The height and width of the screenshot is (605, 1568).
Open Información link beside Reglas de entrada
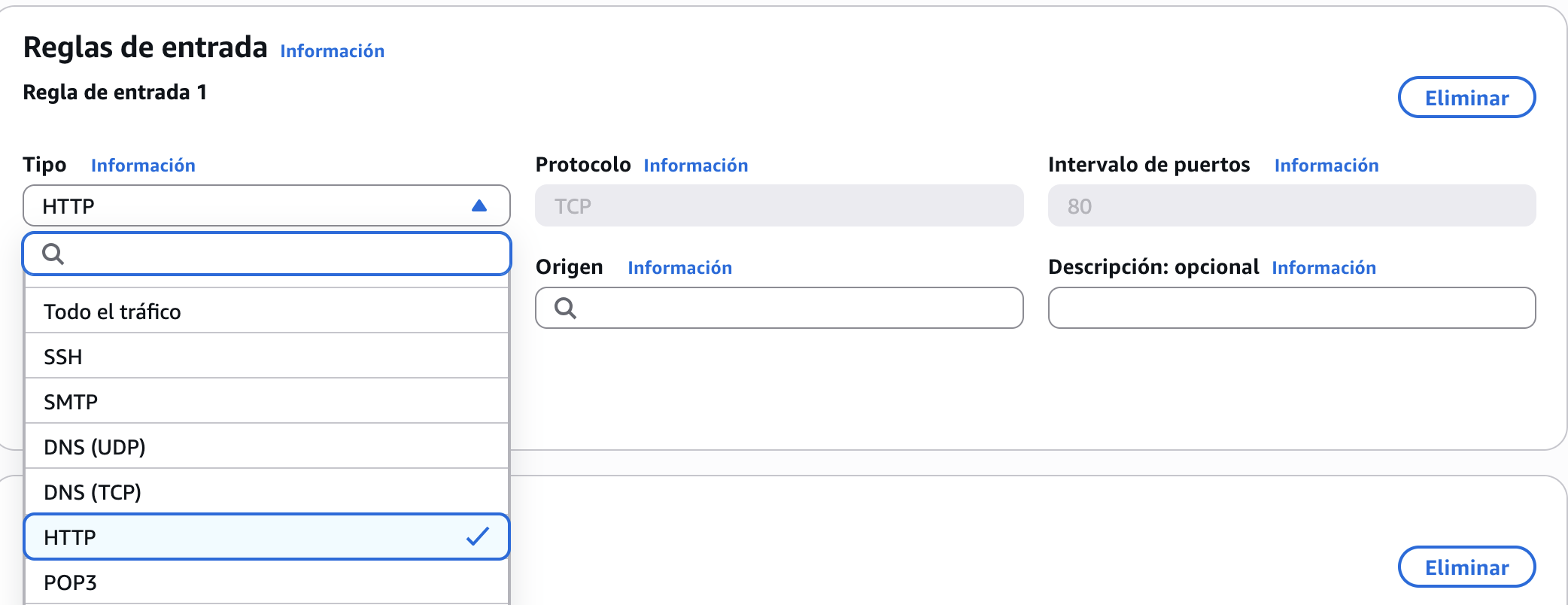(332, 51)
